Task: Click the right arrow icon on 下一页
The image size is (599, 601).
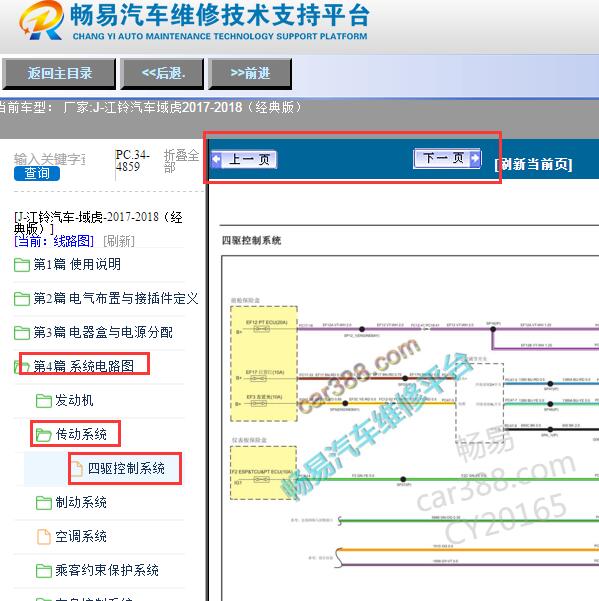Action: pos(475,158)
